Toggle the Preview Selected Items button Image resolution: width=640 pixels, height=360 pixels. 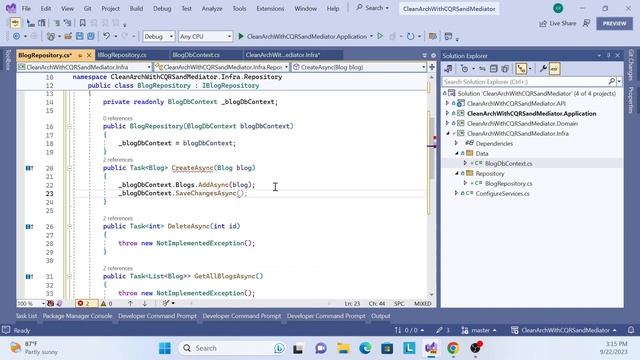click(554, 69)
